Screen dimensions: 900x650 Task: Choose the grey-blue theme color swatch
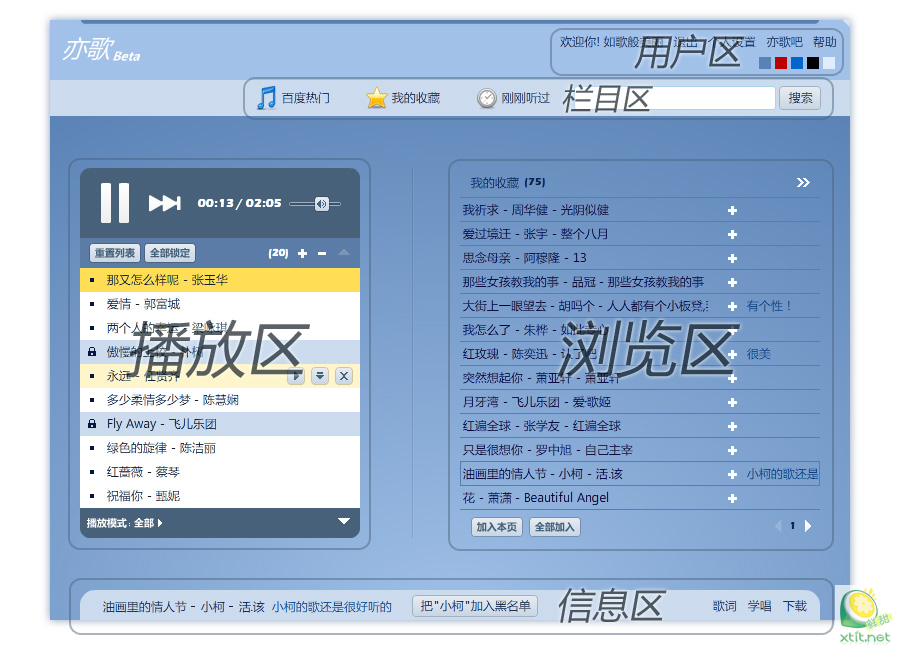point(765,63)
